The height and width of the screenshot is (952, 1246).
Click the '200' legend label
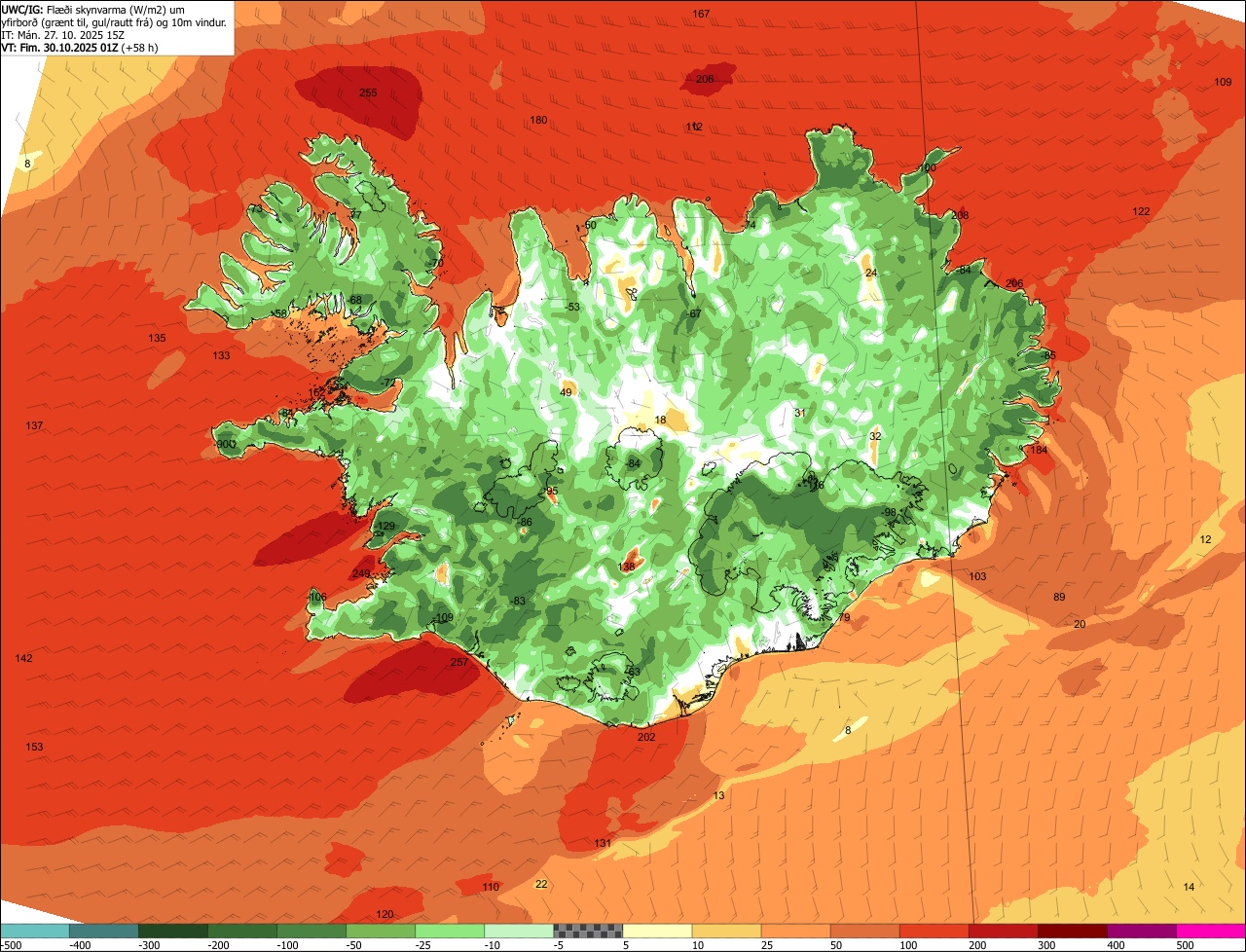point(977,945)
